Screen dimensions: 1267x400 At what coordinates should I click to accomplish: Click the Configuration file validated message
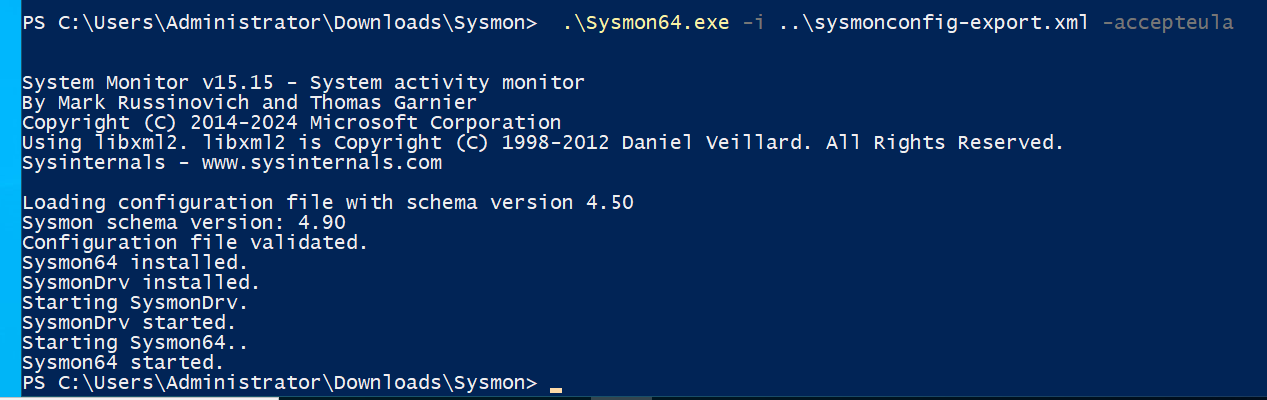[x=194, y=242]
